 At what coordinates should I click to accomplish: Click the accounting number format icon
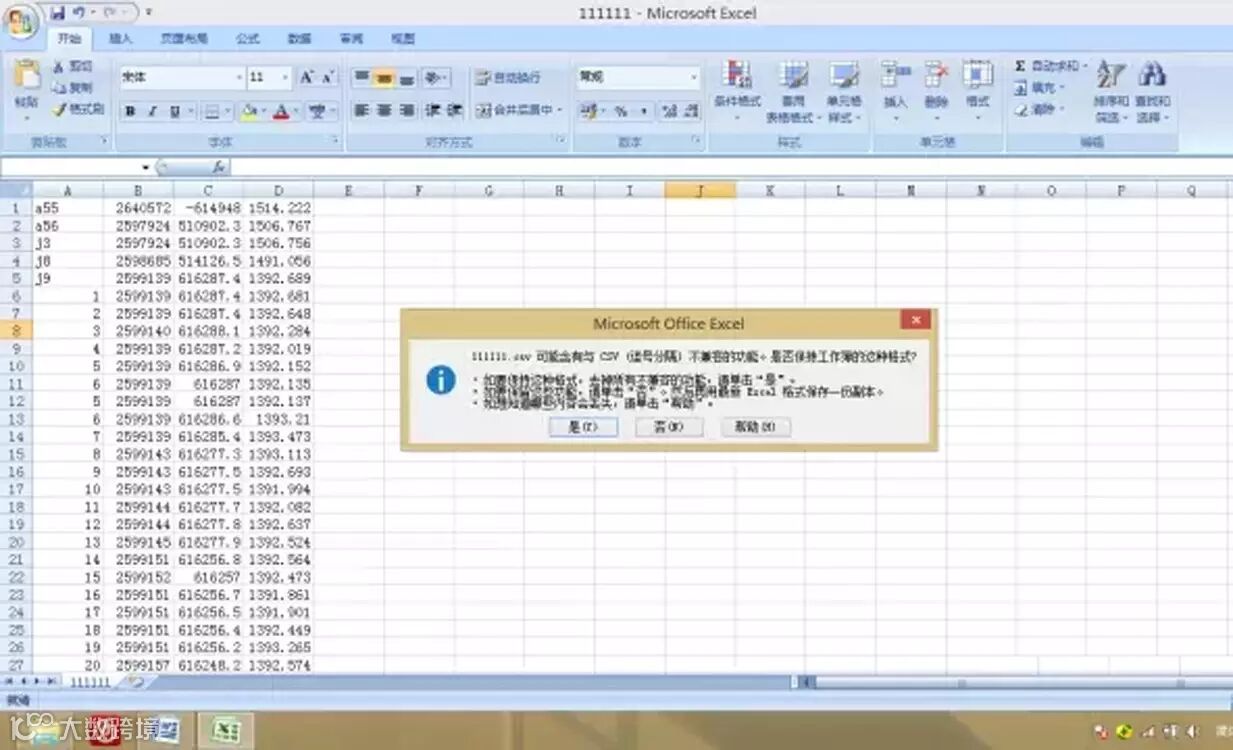tap(589, 111)
